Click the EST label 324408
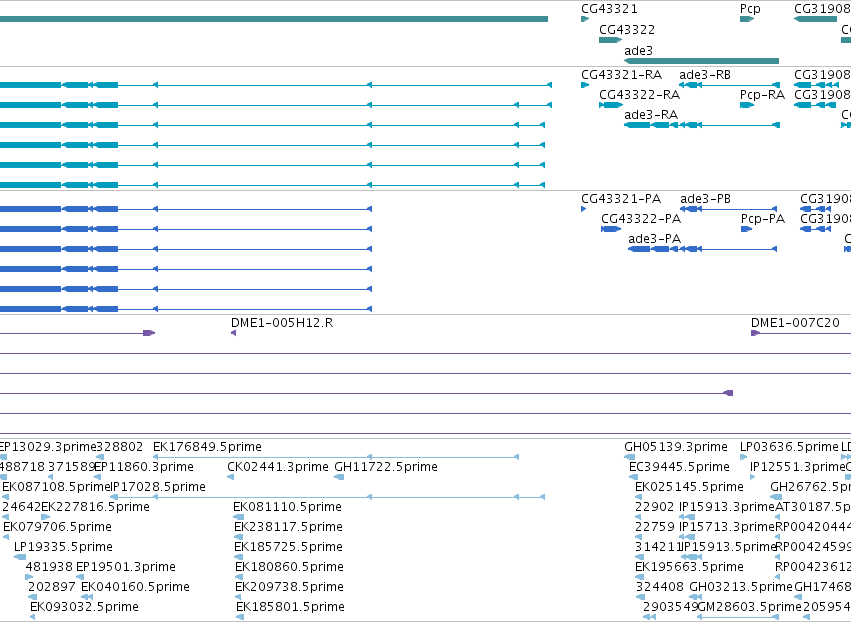Image resolution: width=851 pixels, height=622 pixels. [660, 587]
